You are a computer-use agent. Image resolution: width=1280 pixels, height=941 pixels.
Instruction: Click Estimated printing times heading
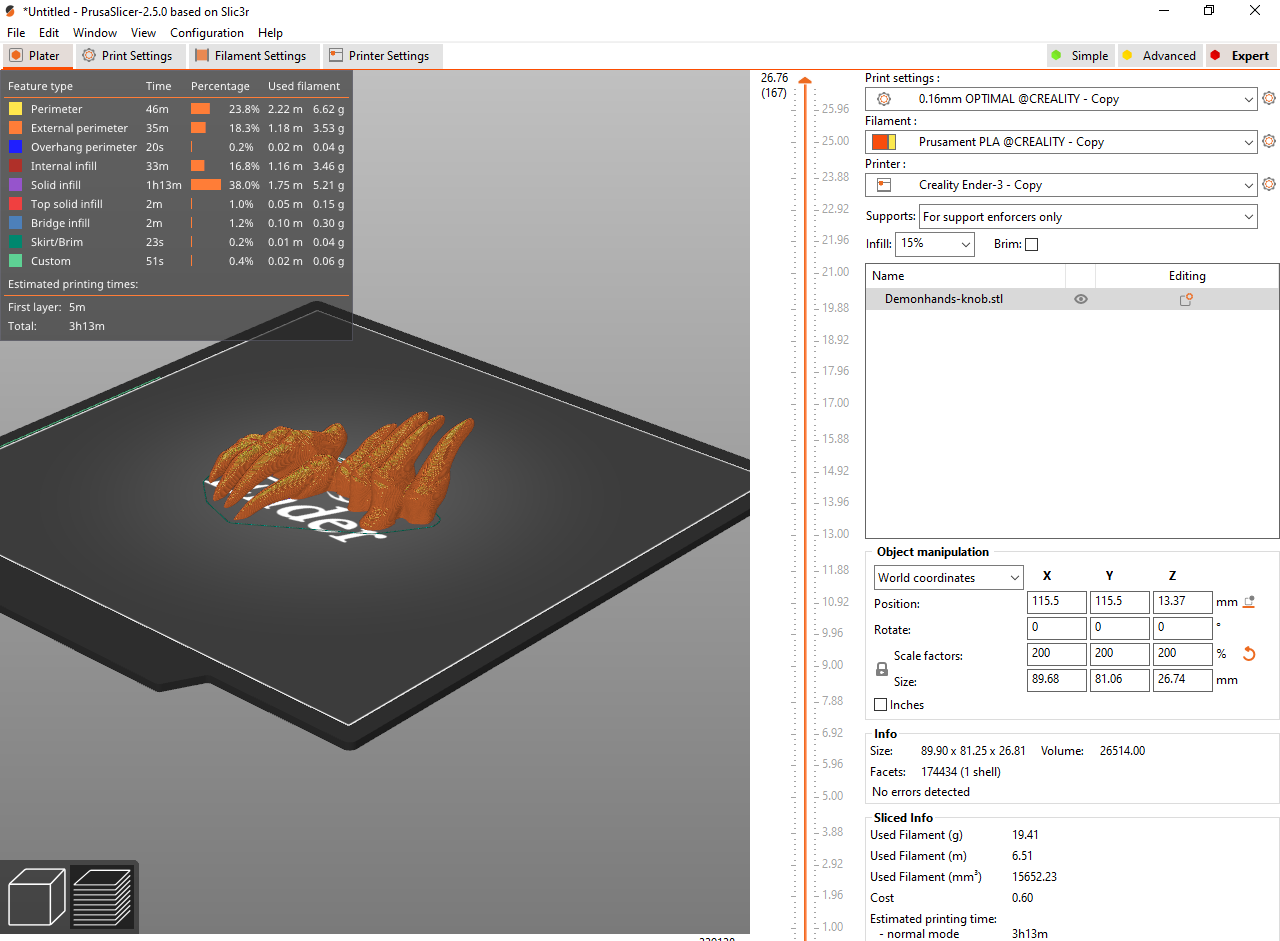click(x=73, y=284)
